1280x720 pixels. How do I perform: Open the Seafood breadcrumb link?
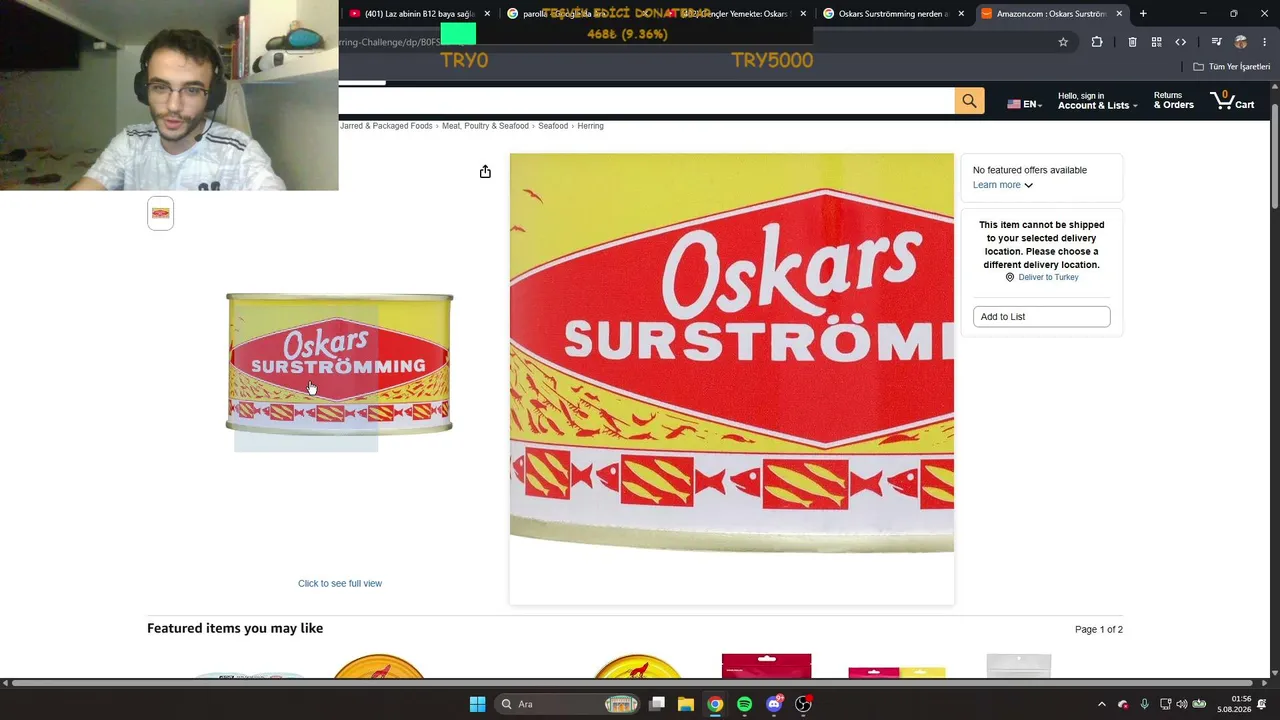point(553,126)
